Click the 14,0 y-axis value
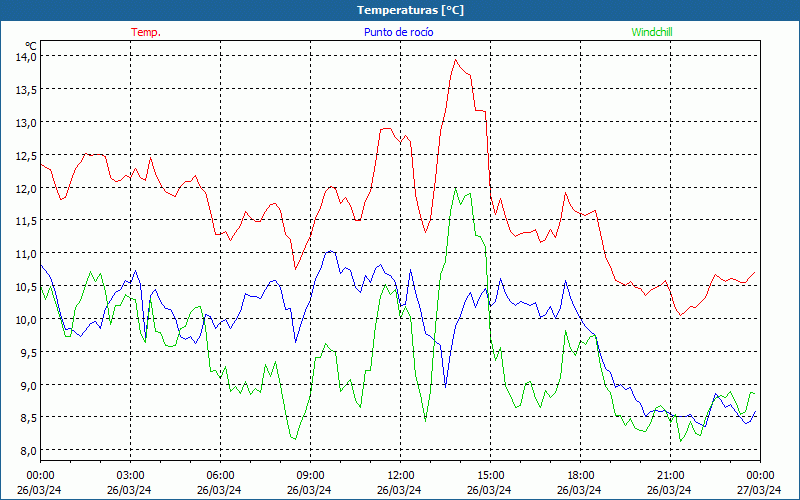800x500 pixels. tap(26, 56)
